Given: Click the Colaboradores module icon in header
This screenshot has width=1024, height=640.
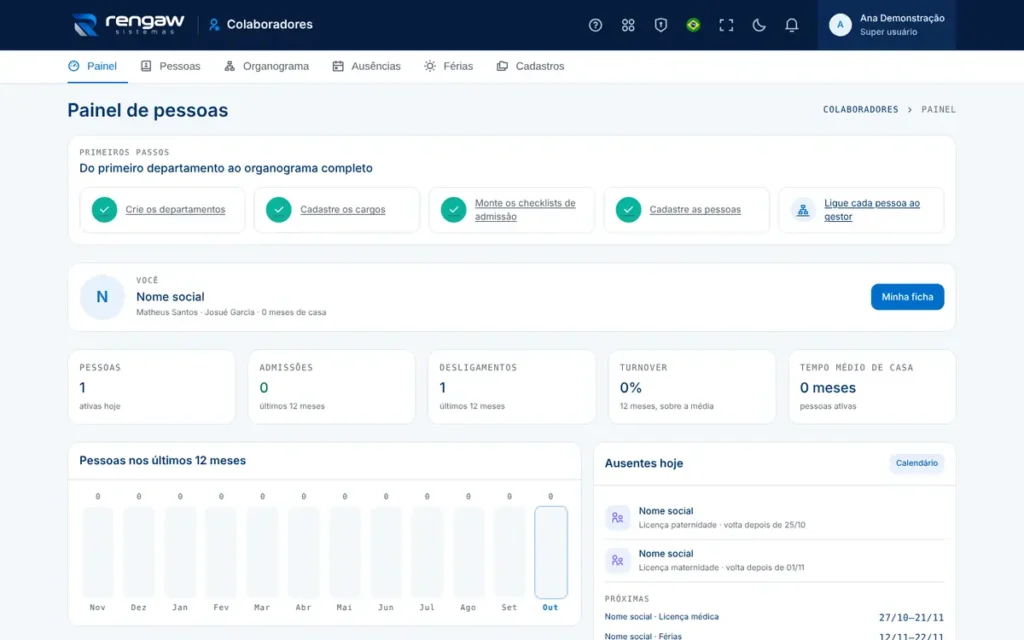Looking at the screenshot, I should 214,25.
